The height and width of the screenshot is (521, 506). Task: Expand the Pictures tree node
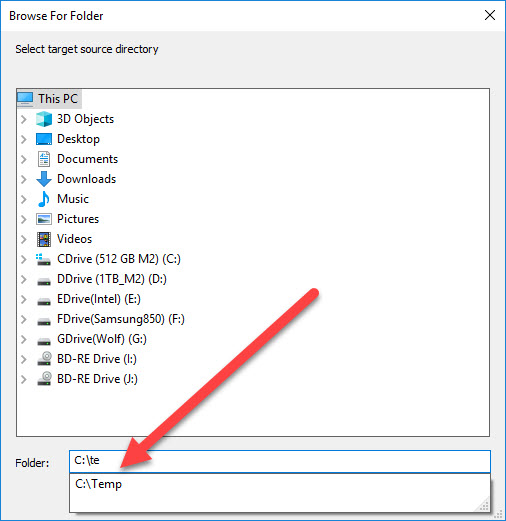(x=24, y=219)
